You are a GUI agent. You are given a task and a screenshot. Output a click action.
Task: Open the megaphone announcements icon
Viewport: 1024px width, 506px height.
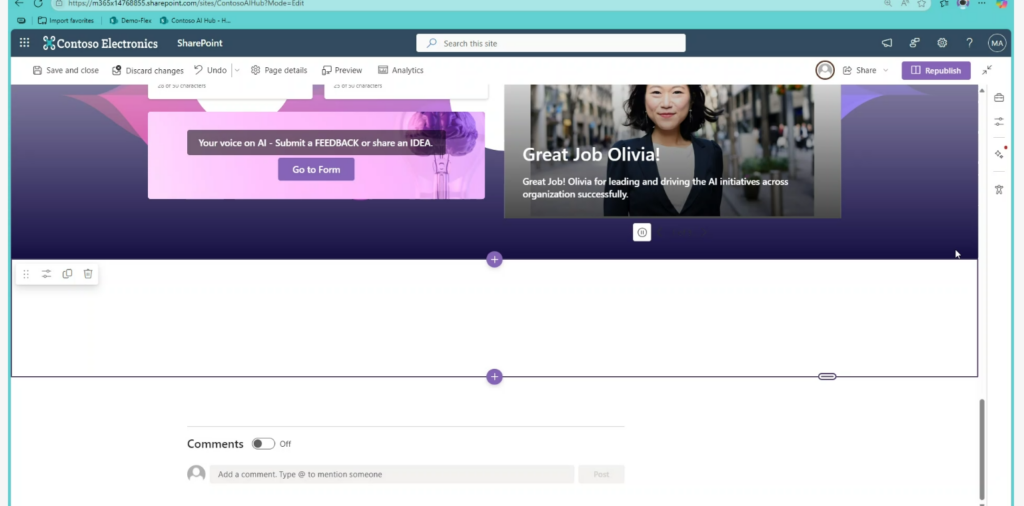point(887,43)
